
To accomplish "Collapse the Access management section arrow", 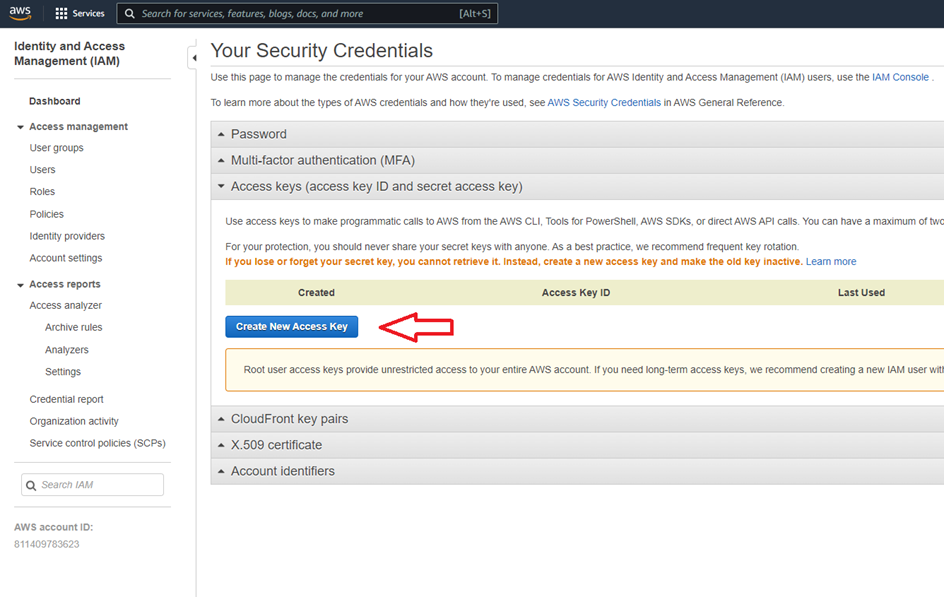I will click(x=20, y=127).
